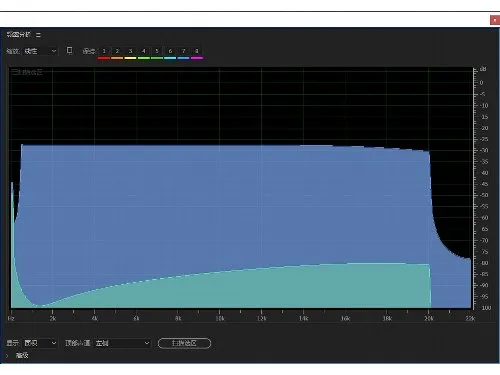Viewport: 500px width, 375px height.
Task: Click the Frequency Analysis panel title tab
Action: (19, 34)
